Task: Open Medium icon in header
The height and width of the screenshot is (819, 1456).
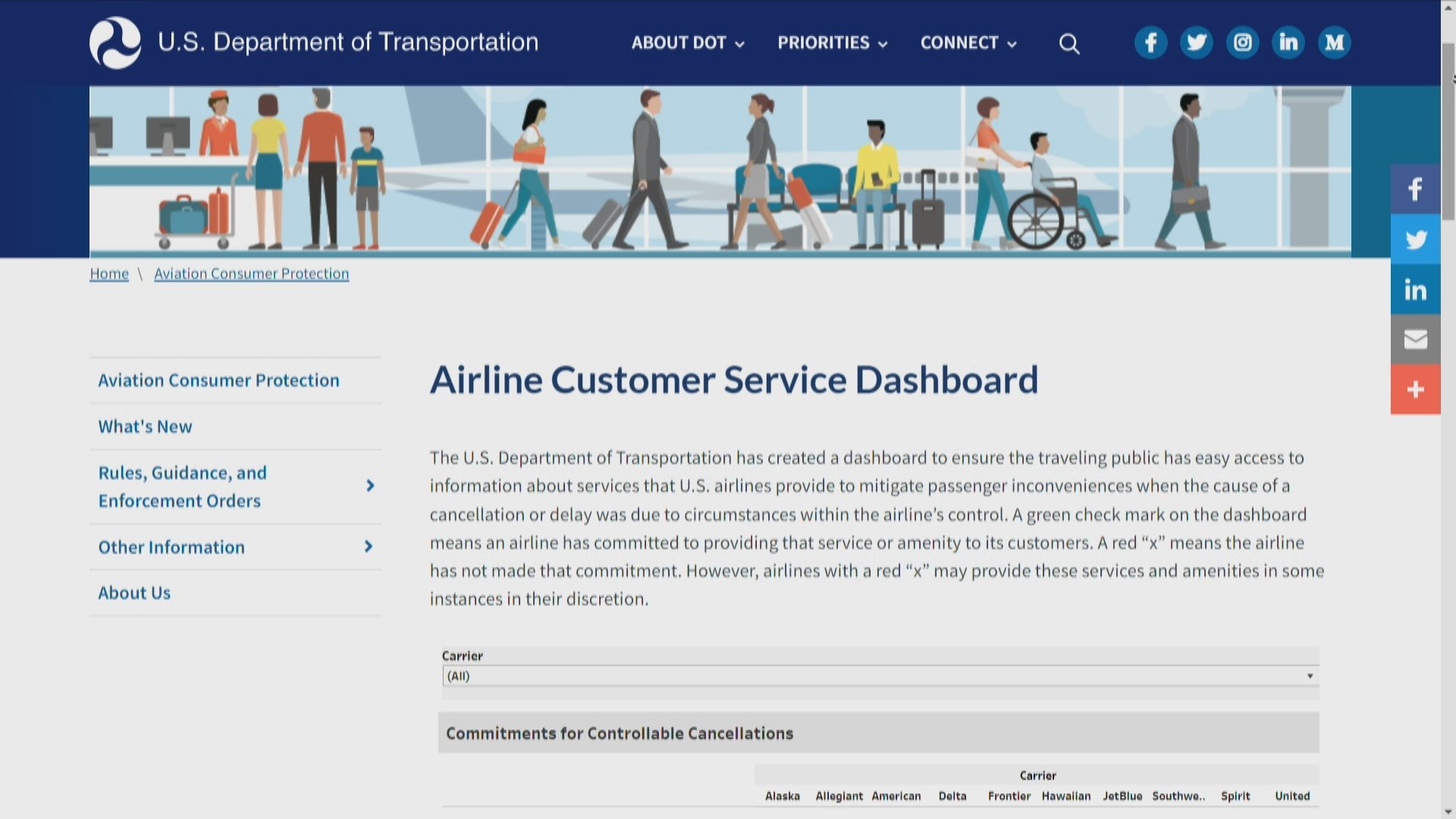Action: [x=1334, y=42]
